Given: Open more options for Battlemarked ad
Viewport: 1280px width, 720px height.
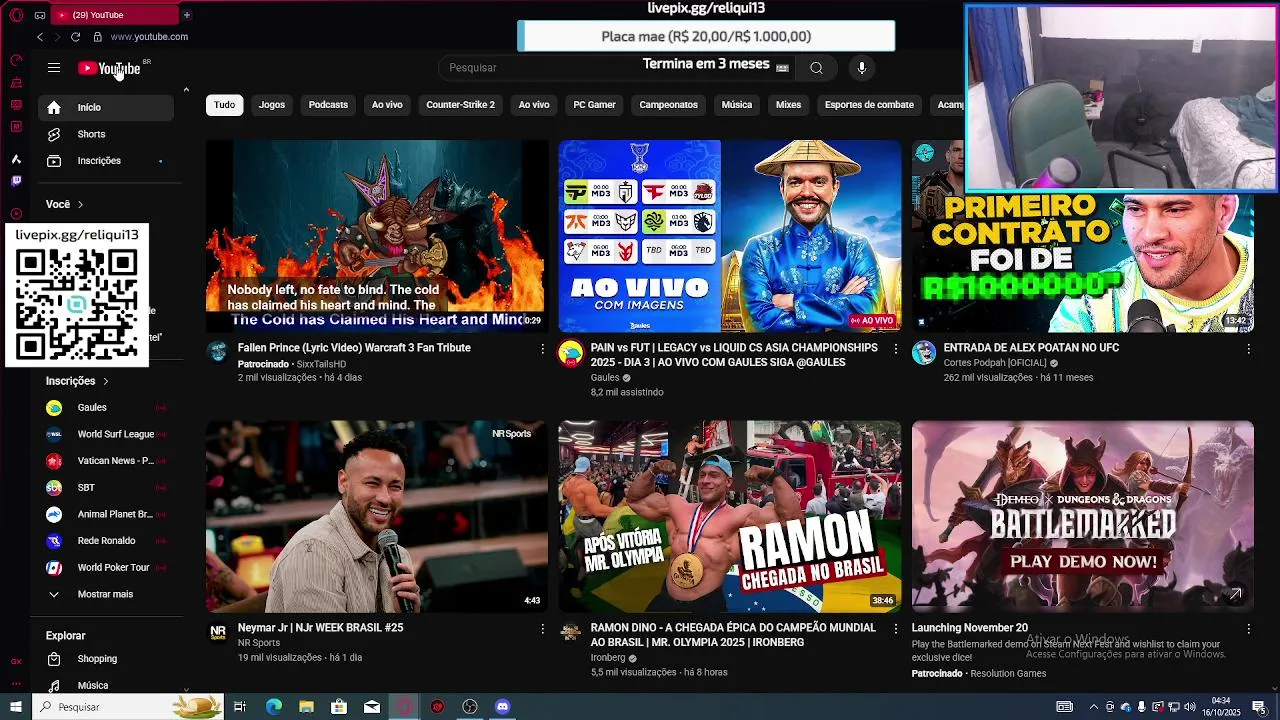Looking at the screenshot, I should tap(1249, 629).
